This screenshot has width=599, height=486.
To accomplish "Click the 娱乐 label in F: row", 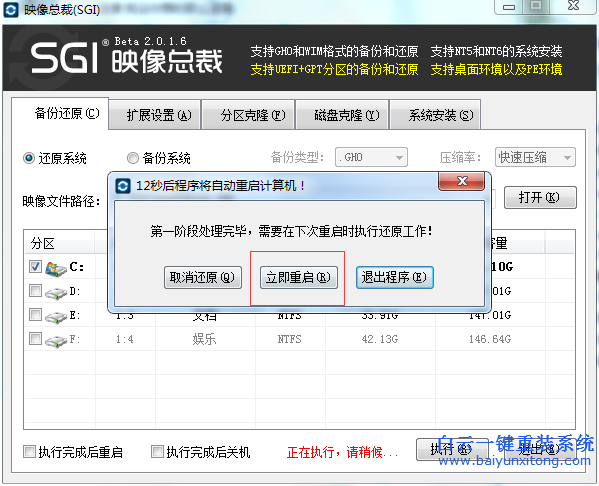I will pos(205,339).
